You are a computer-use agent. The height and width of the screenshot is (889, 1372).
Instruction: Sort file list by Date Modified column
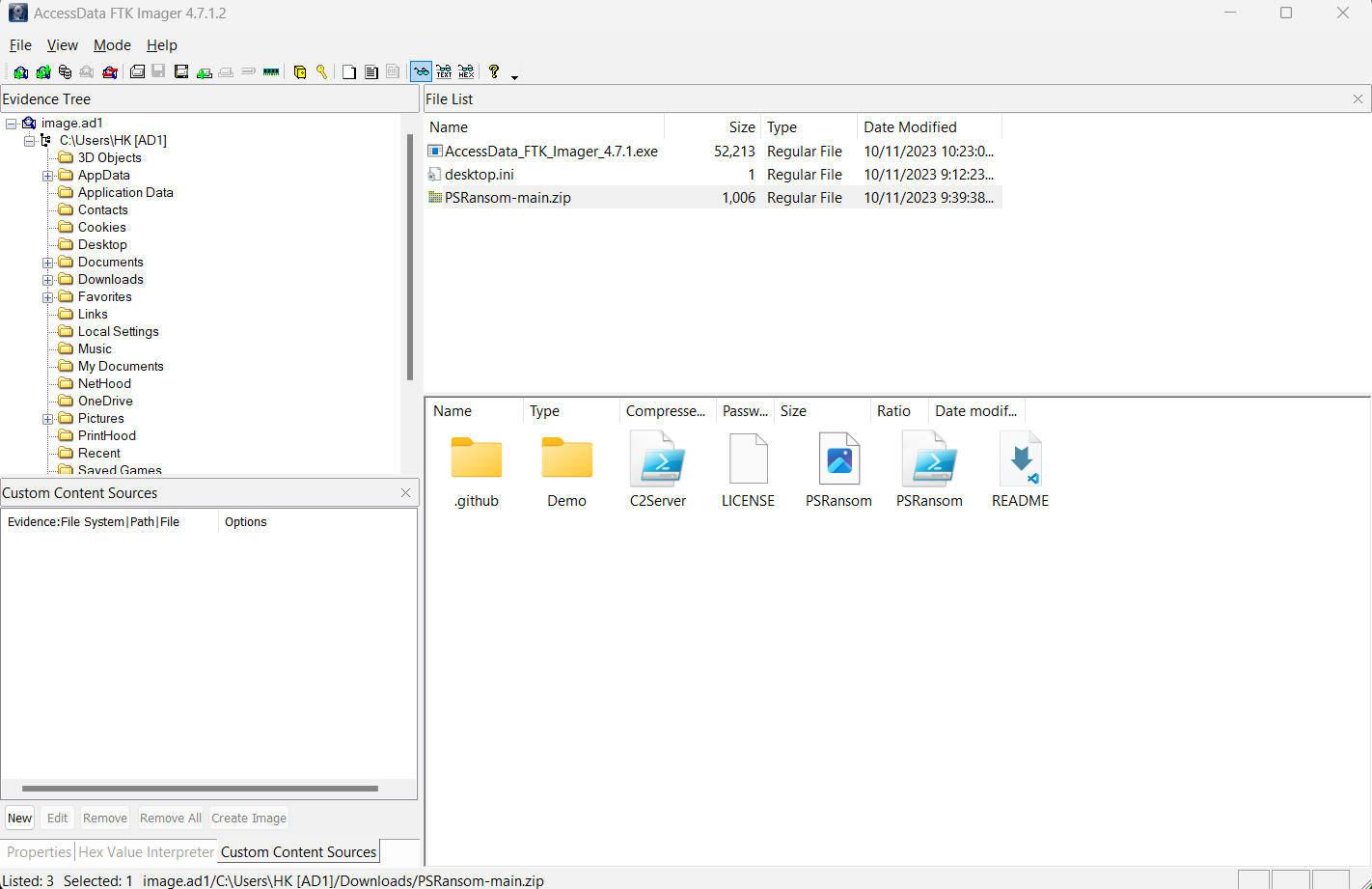(x=929, y=127)
